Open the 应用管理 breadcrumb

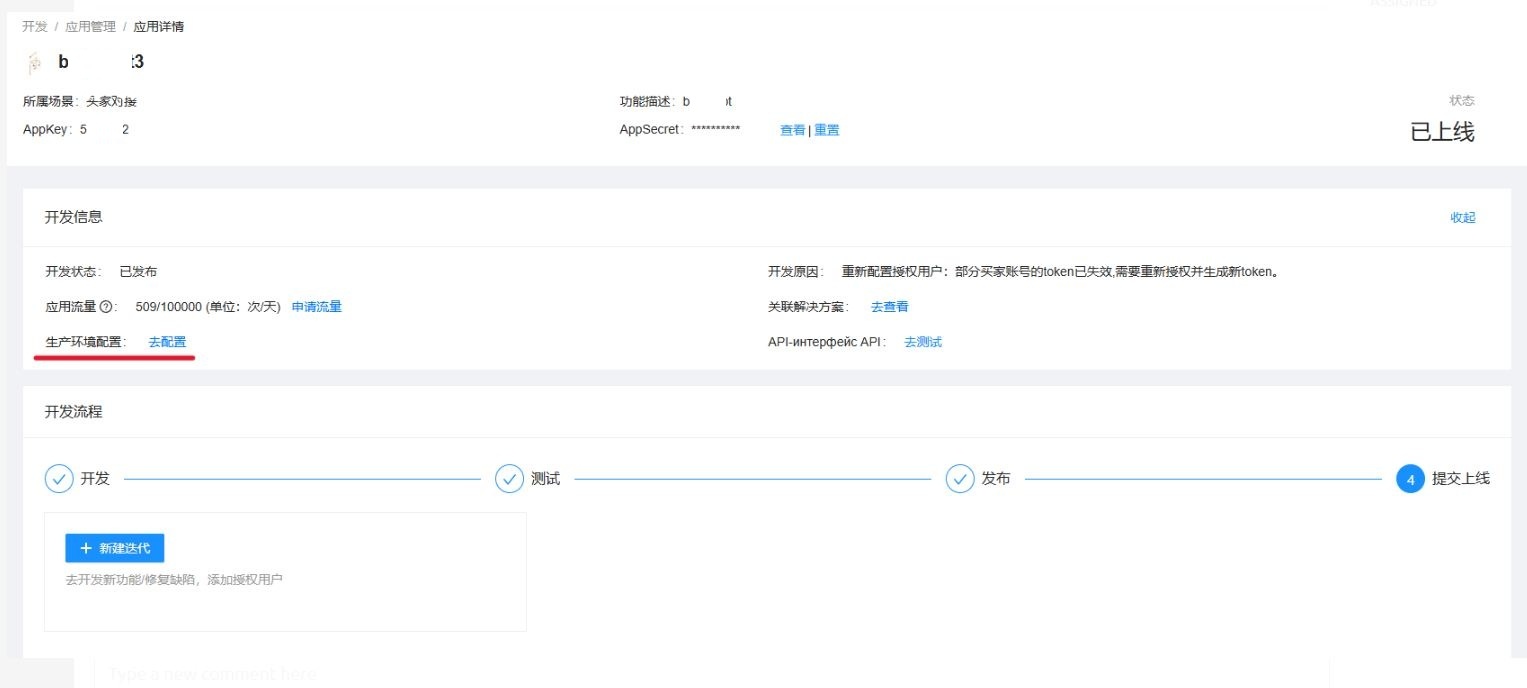point(90,27)
